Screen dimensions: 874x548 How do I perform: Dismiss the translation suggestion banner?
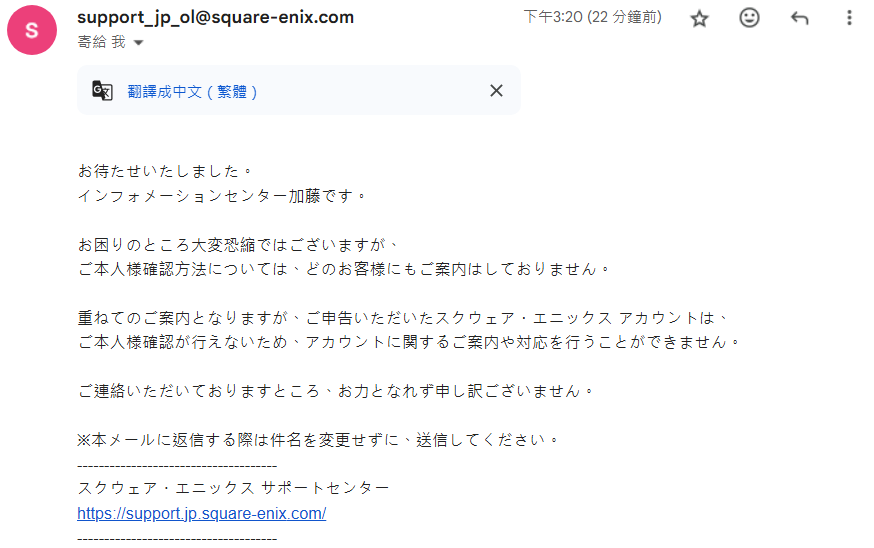[496, 90]
